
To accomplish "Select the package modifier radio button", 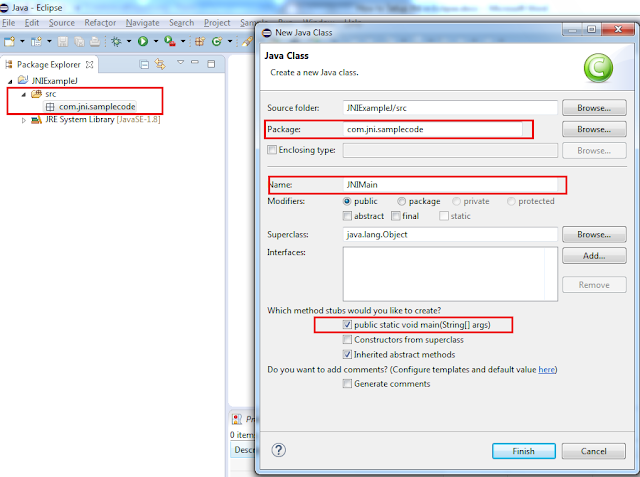I will tap(402, 201).
